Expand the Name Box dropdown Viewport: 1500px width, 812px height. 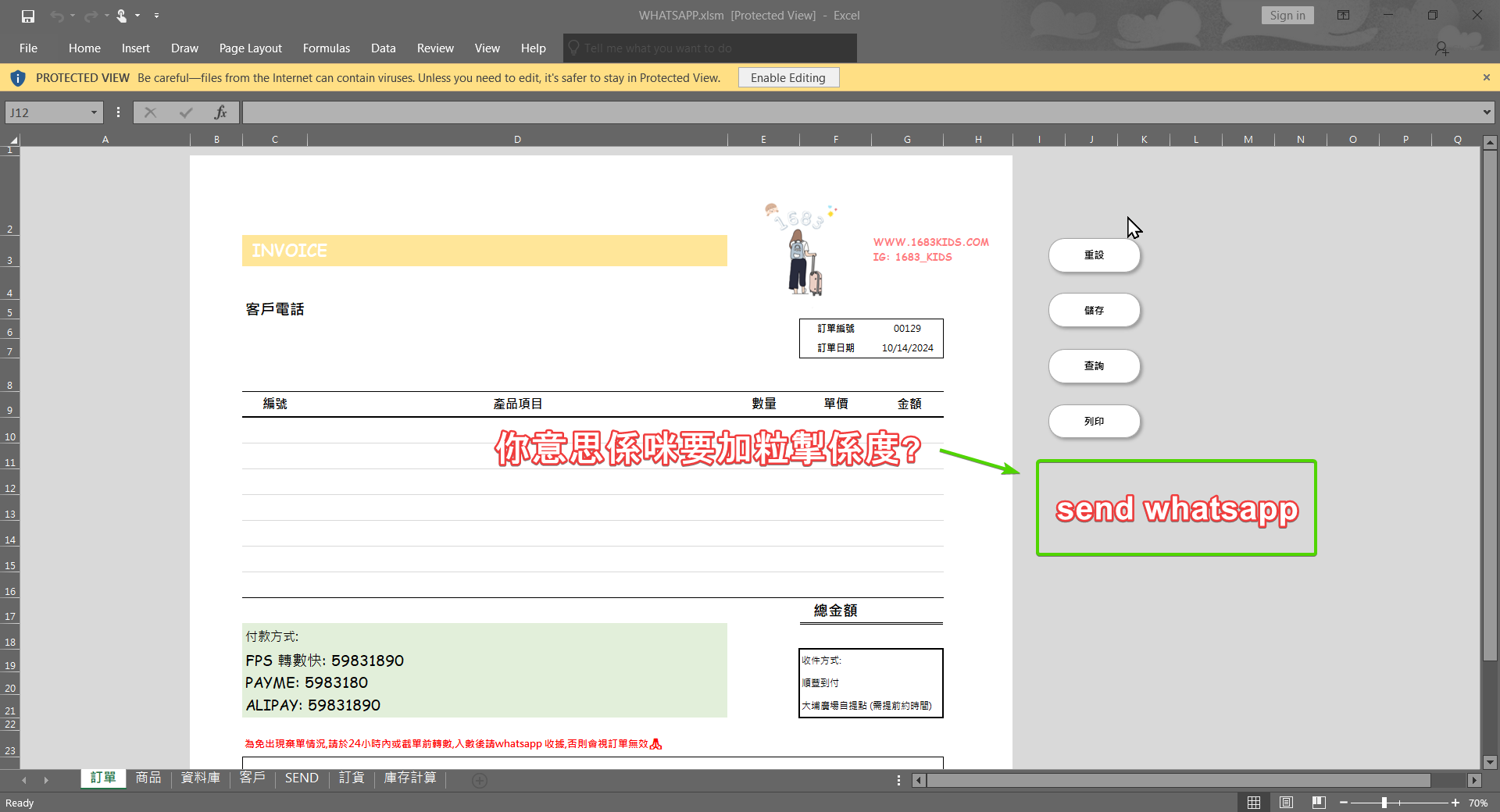pyautogui.click(x=94, y=112)
